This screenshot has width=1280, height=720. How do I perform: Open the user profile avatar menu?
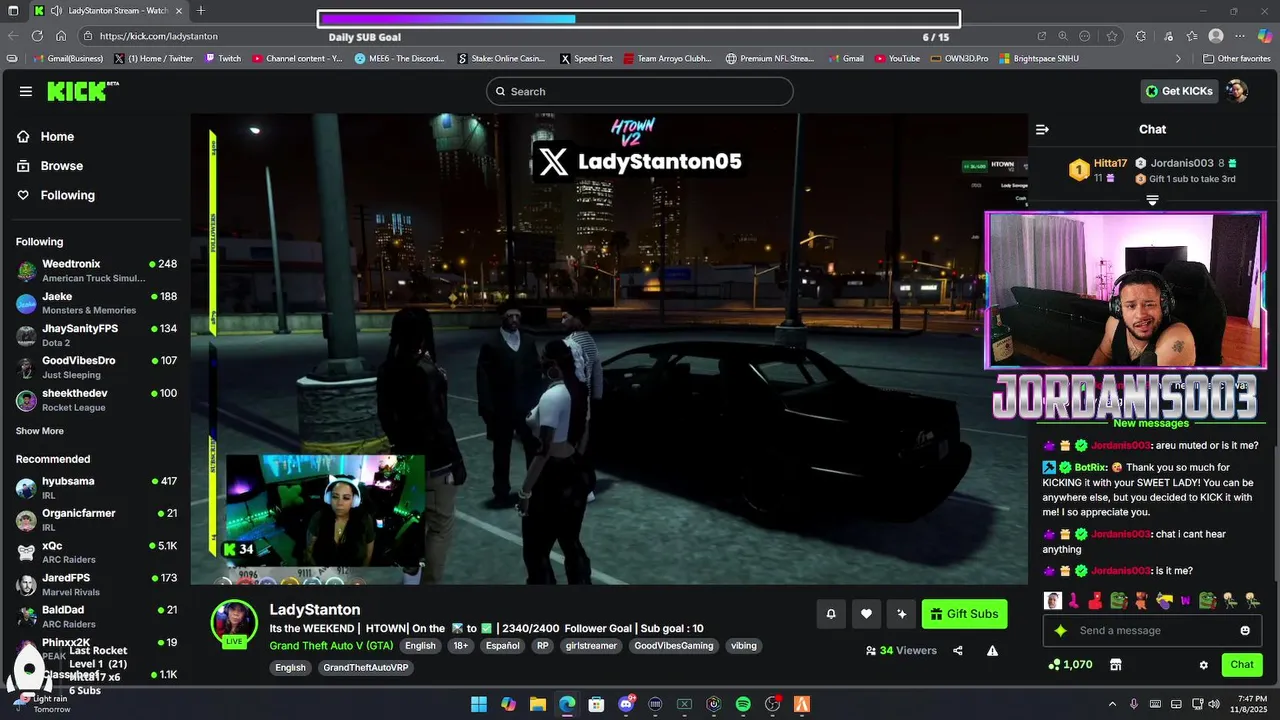click(1237, 91)
